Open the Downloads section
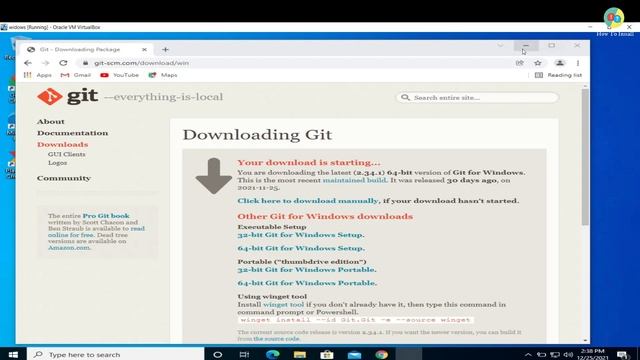Image resolution: width=640 pixels, height=360 pixels. [62, 144]
